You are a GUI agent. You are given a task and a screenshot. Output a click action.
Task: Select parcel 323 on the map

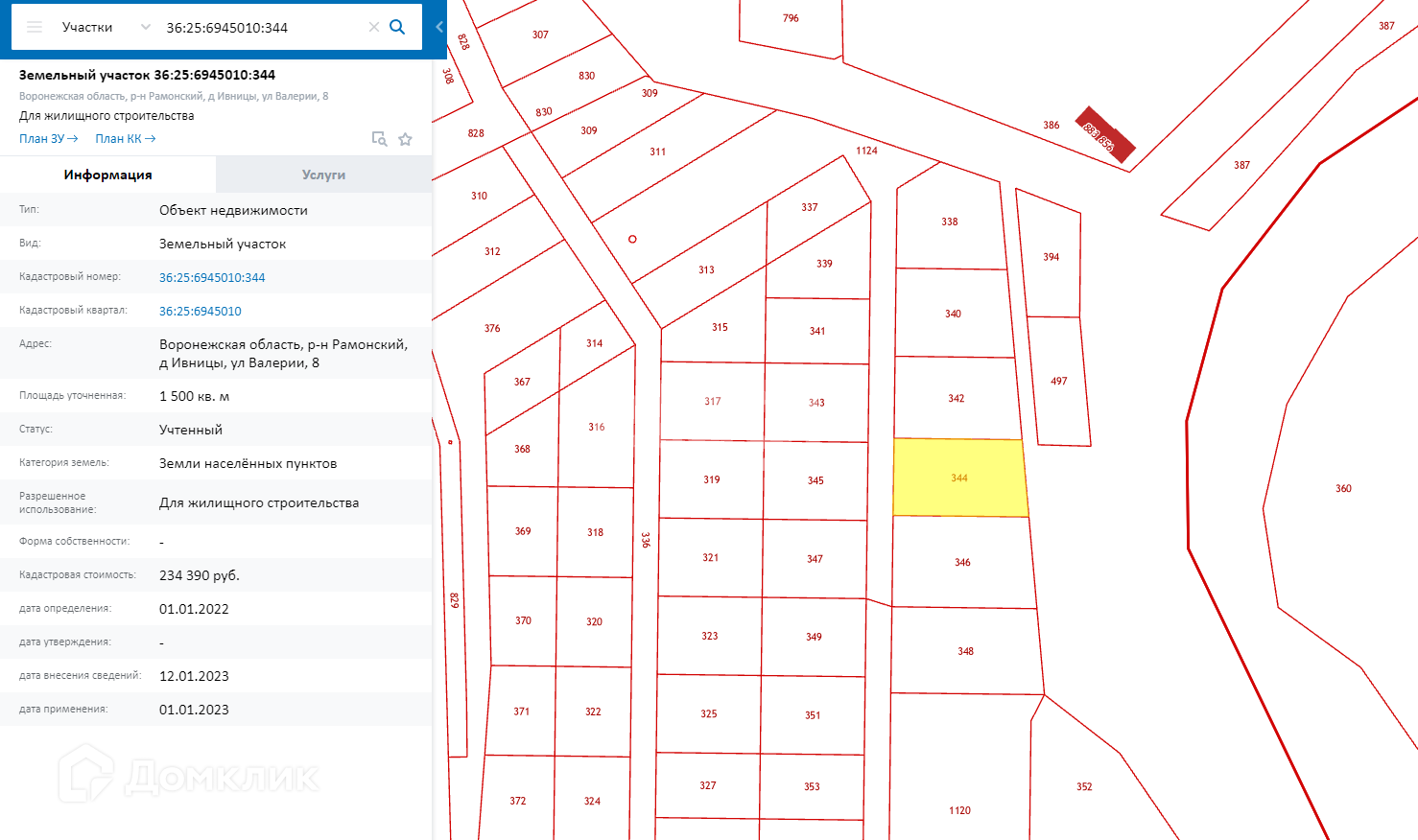710,636
